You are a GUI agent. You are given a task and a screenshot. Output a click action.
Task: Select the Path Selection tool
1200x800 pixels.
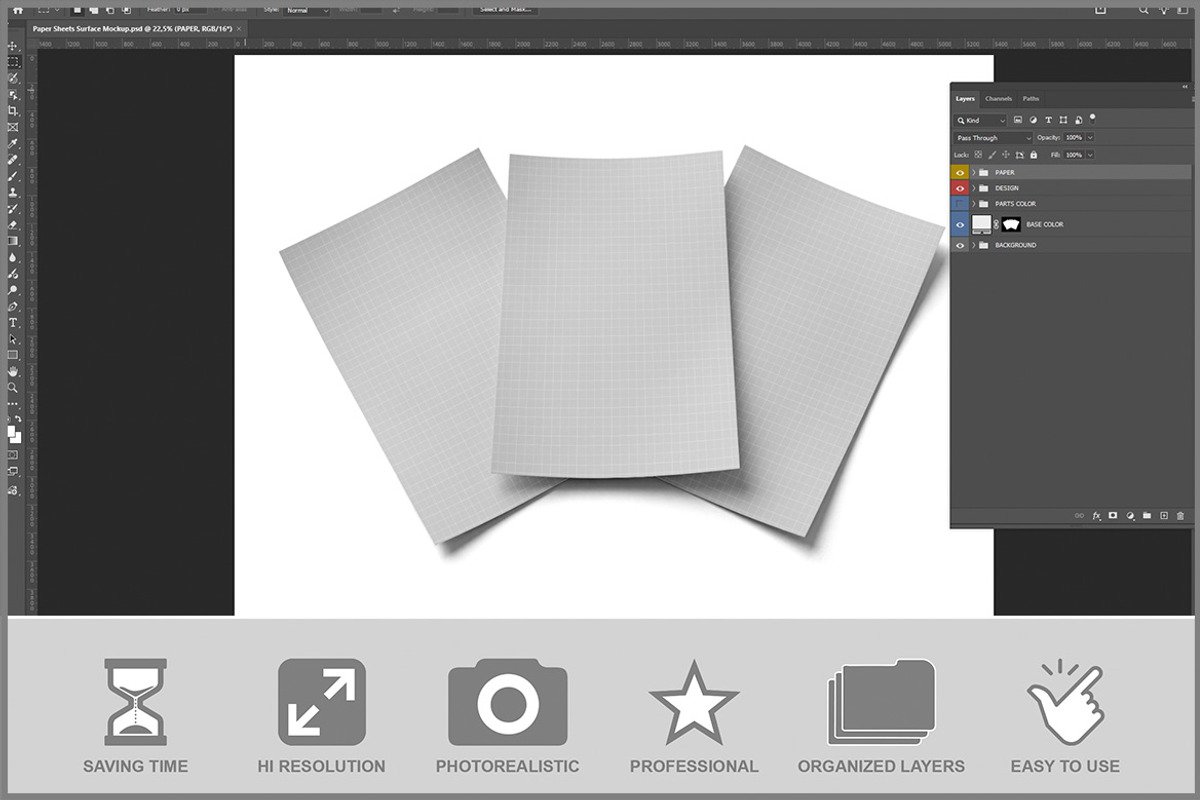point(13,339)
